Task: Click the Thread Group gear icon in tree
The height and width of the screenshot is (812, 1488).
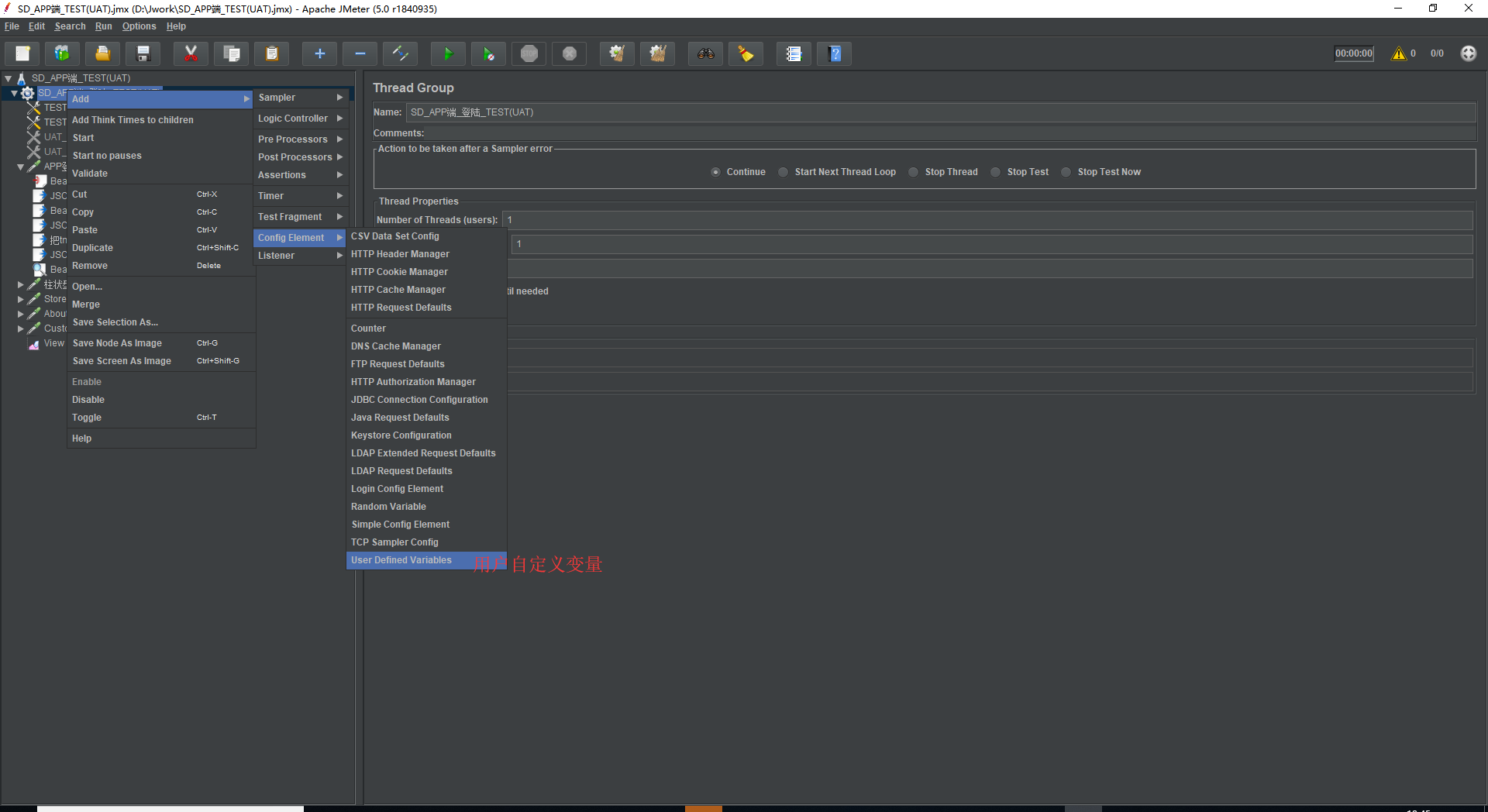Action: (x=28, y=93)
